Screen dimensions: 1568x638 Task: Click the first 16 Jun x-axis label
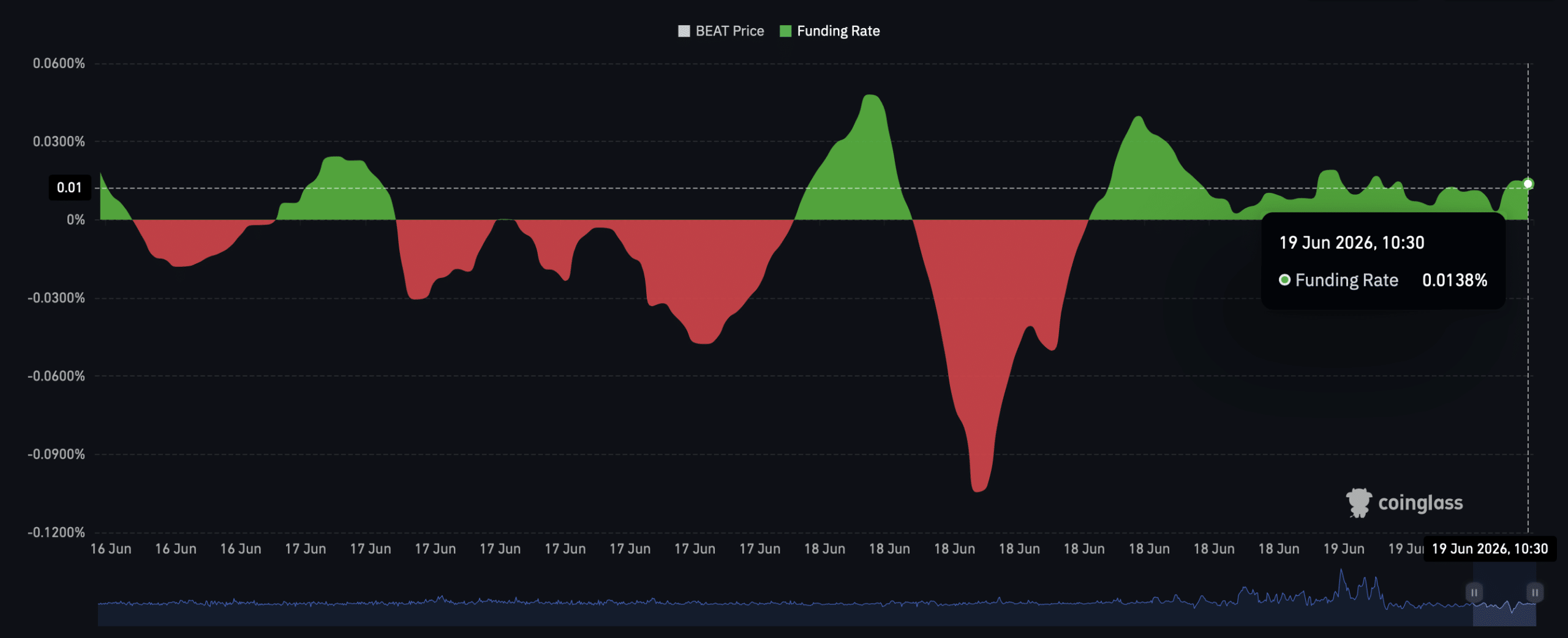pyautogui.click(x=111, y=549)
